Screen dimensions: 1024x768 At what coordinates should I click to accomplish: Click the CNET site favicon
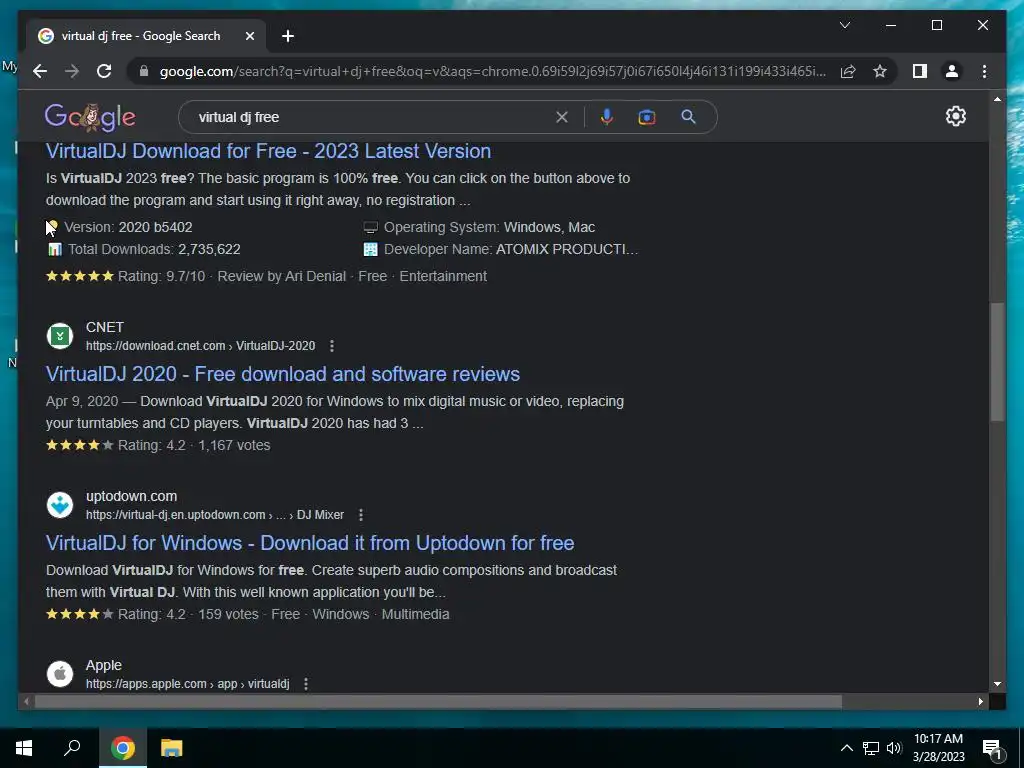[x=60, y=336]
